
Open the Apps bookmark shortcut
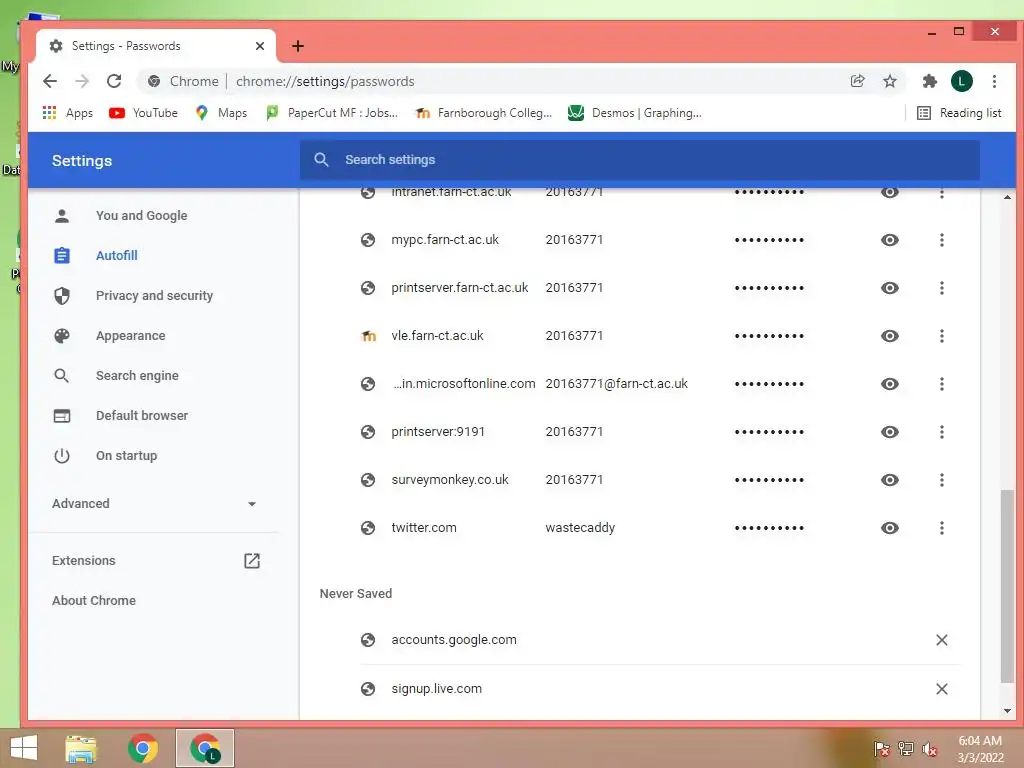point(68,113)
